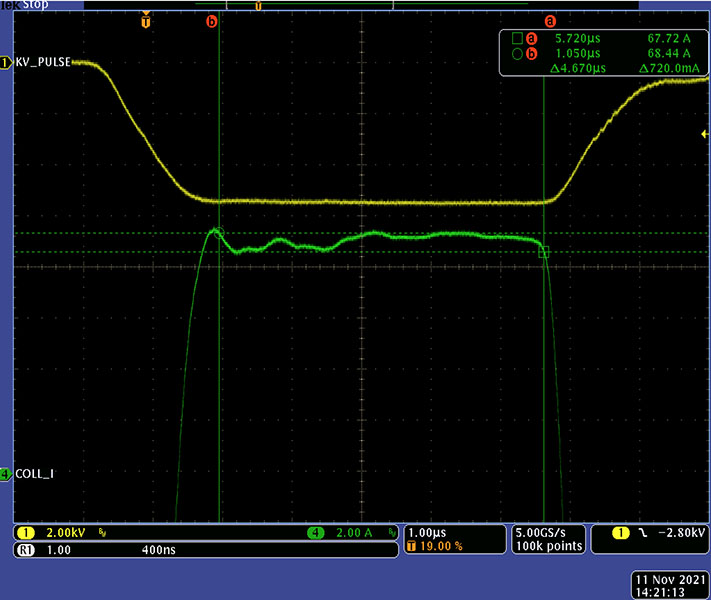The height and width of the screenshot is (600, 711).
Task: Click channel 1 KV_PULSE ground indicator
Action: tap(6, 63)
